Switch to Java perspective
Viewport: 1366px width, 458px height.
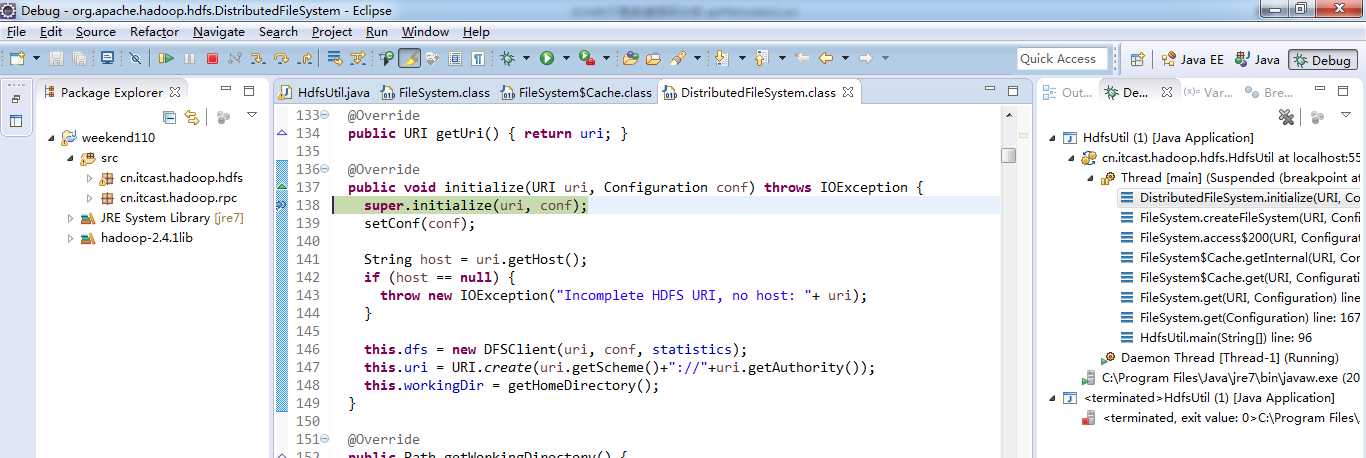coord(1257,59)
